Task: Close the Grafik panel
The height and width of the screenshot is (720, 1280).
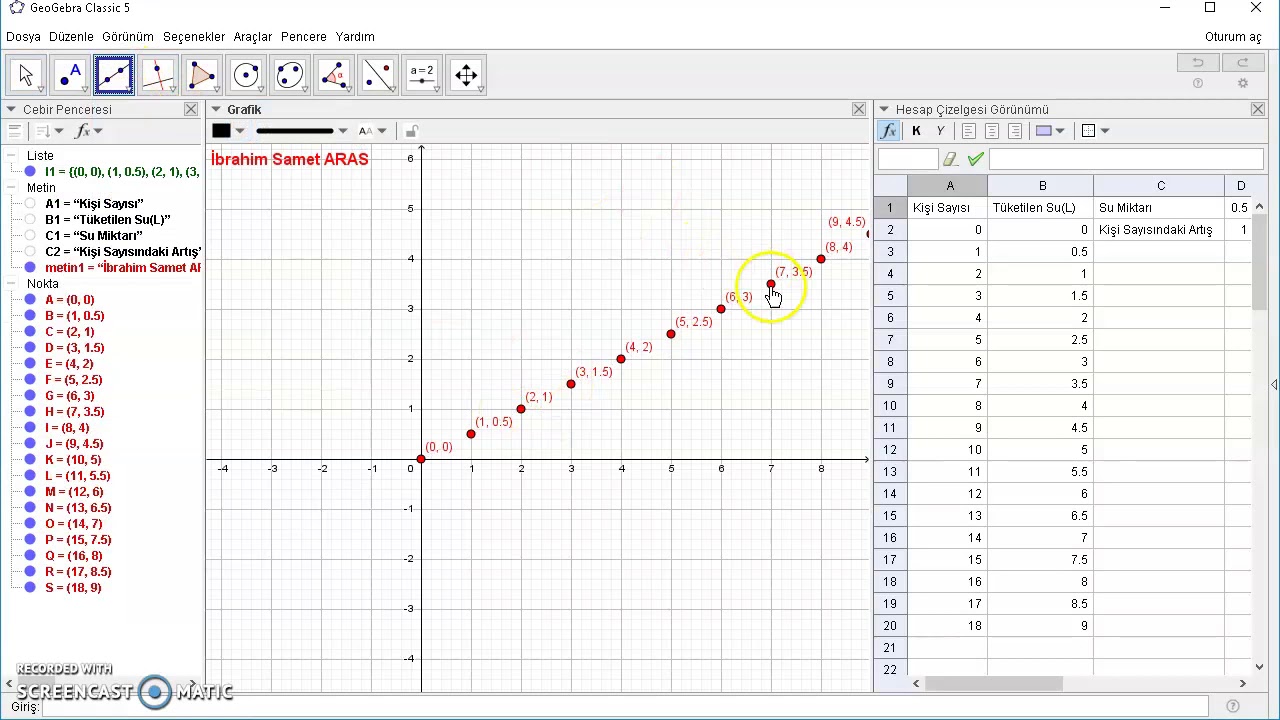Action: click(859, 110)
